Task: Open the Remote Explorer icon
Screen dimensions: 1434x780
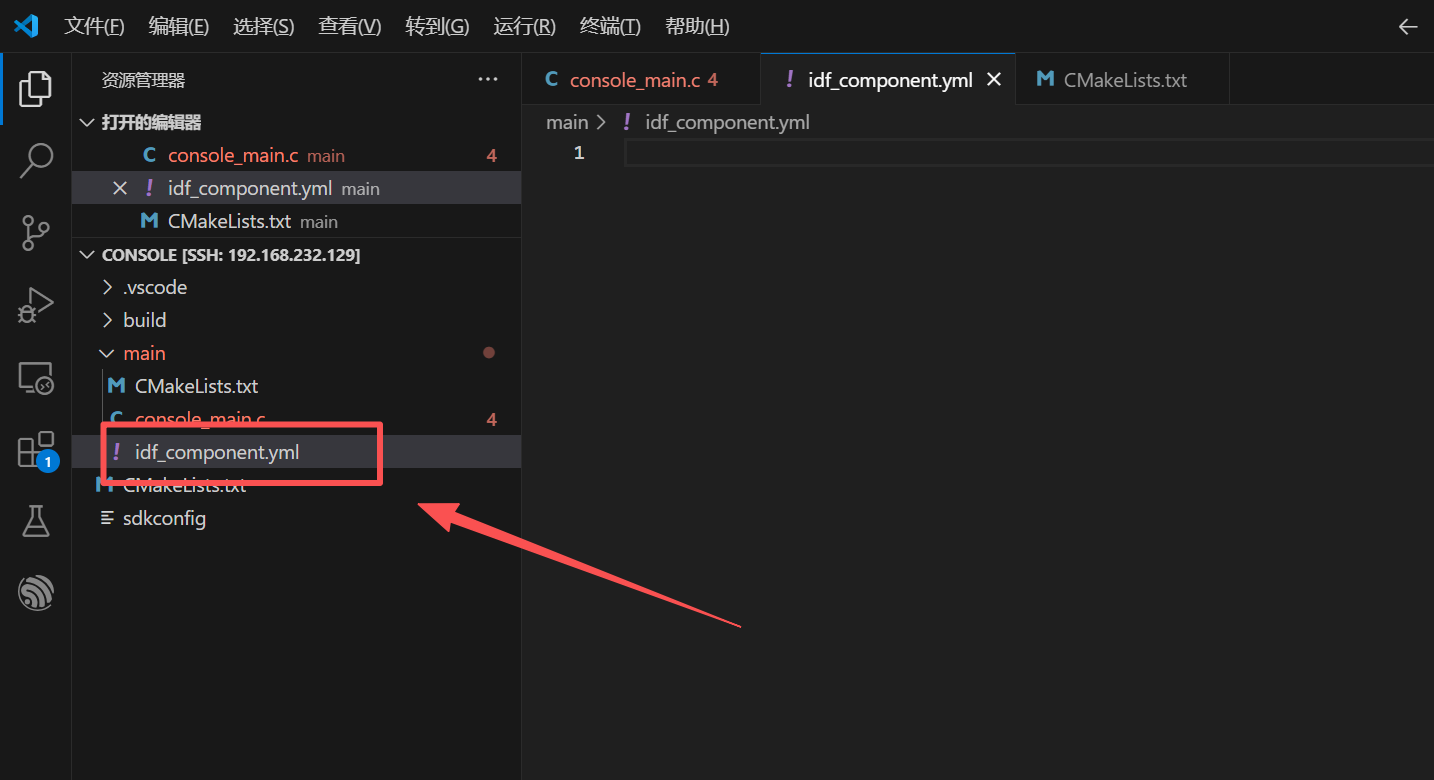Action: tap(35, 378)
